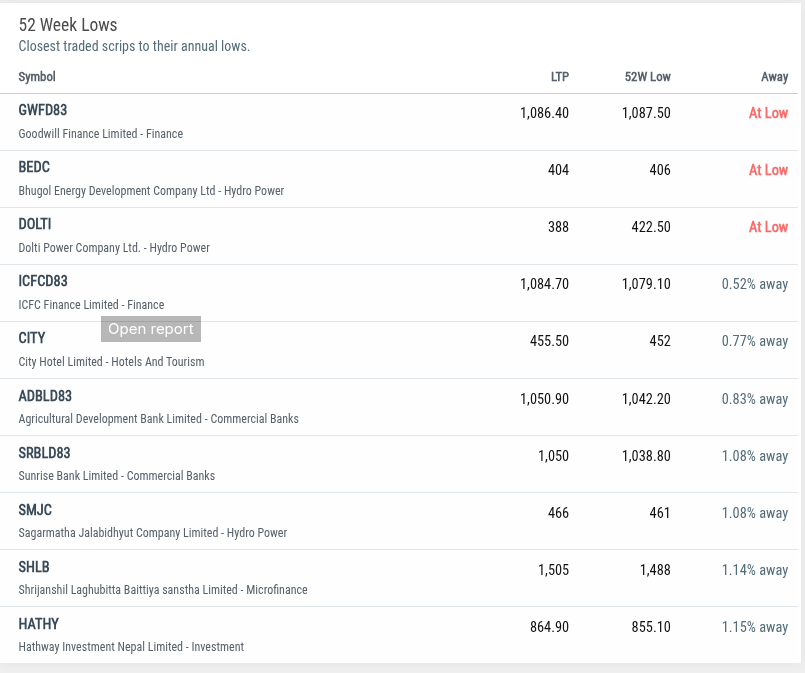Click SRBLD83 52W low value 1,038.80
Screen dimensions: 805x673
[x=646, y=456]
